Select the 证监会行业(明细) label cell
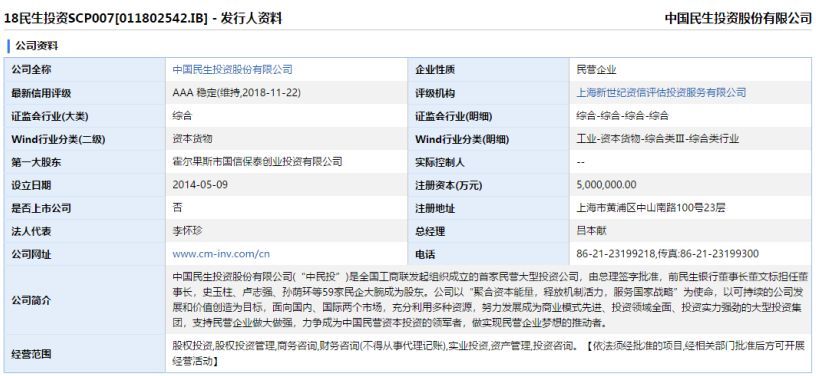The width and height of the screenshot is (816, 376). pyautogui.click(x=489, y=116)
